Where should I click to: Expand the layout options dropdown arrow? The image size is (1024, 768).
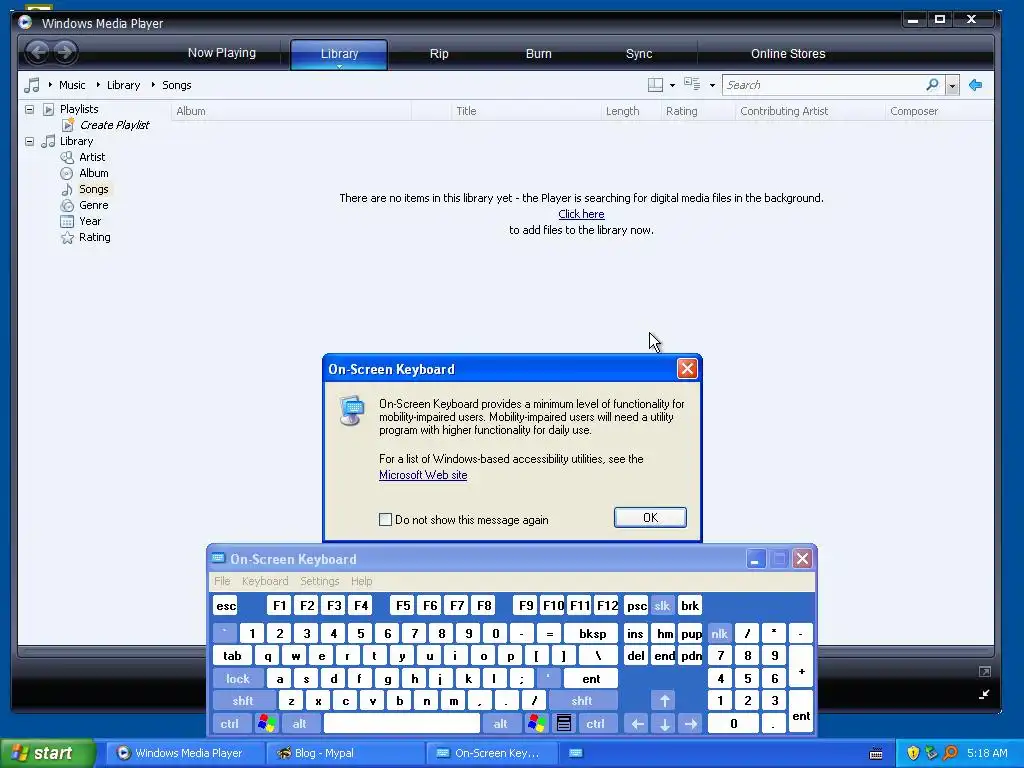pos(673,86)
